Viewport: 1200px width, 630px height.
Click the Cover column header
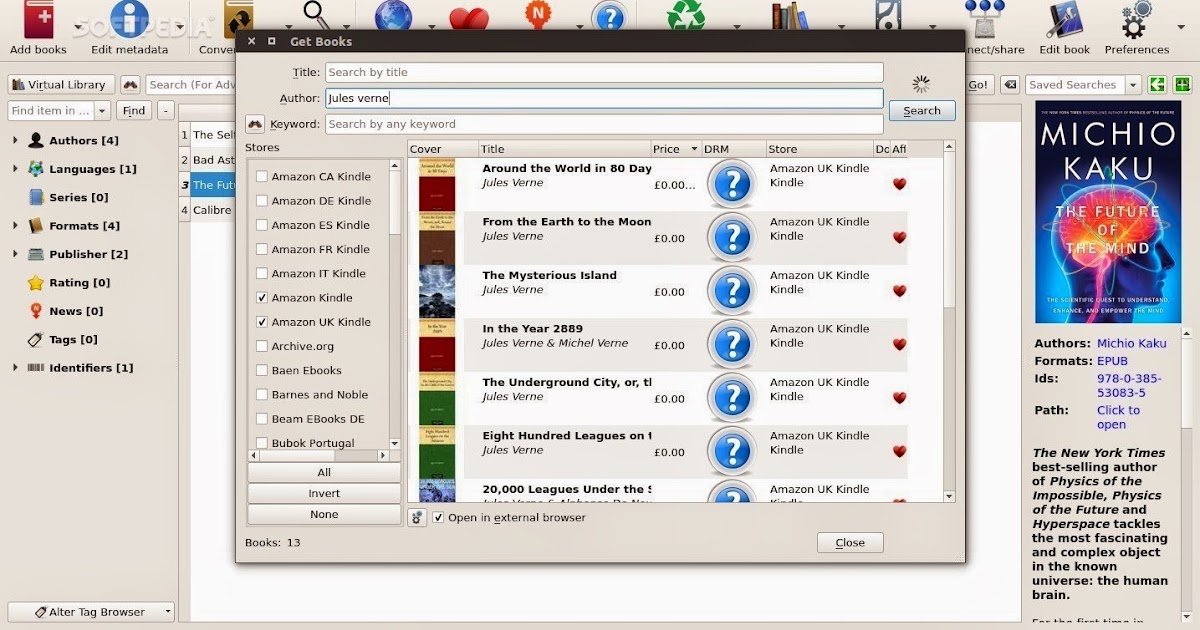point(443,149)
